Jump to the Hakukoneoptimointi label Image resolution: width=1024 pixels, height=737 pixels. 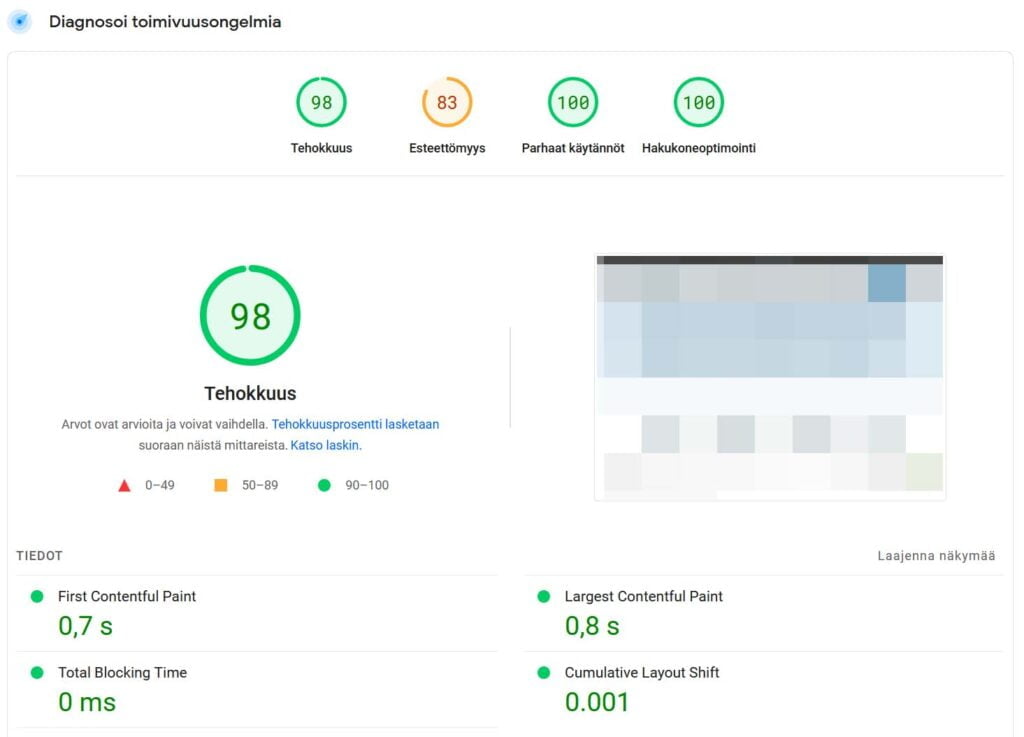click(x=699, y=148)
